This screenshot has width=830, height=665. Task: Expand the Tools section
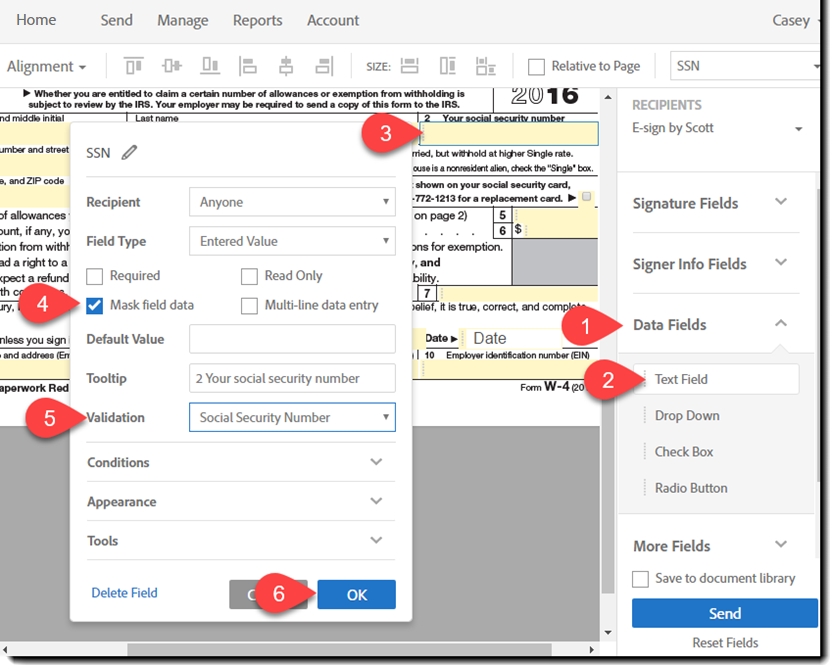(241, 541)
